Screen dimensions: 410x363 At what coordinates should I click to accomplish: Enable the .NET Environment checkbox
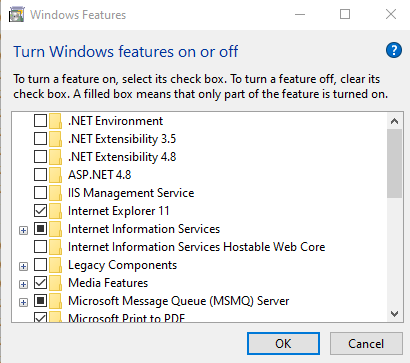pos(40,120)
